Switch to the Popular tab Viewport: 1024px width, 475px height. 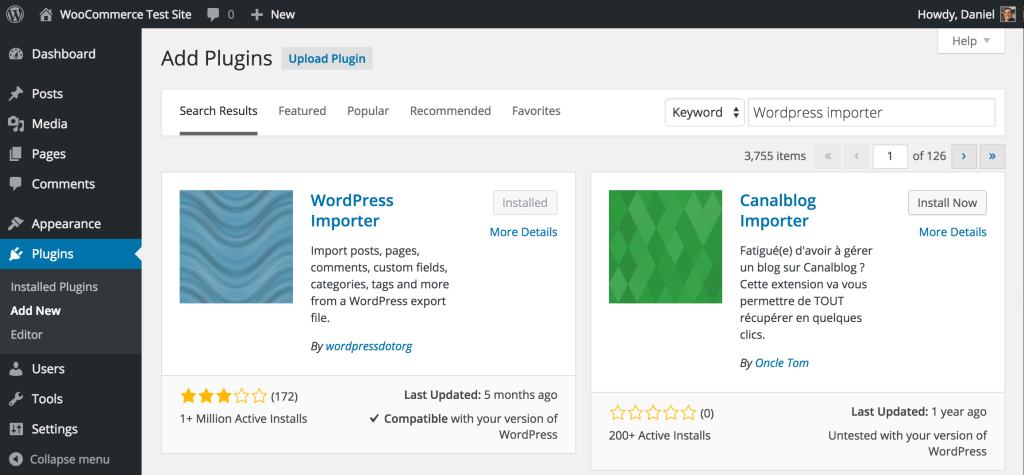click(368, 111)
